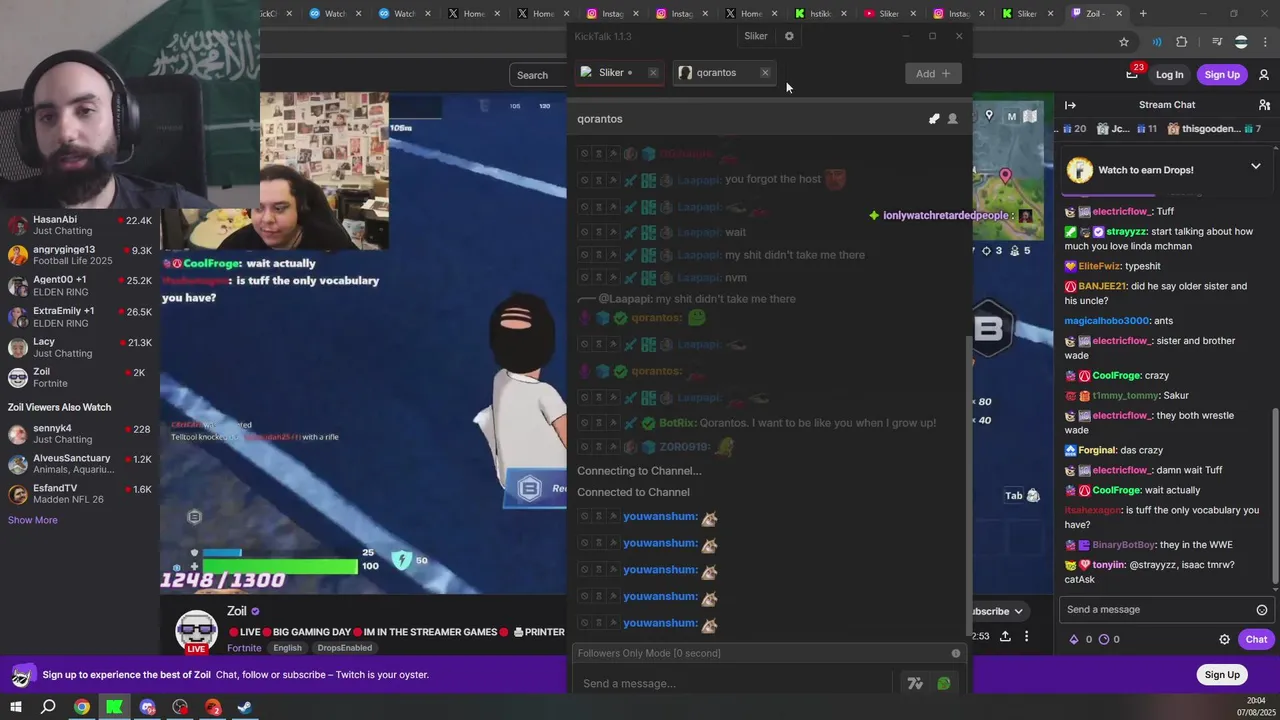Image resolution: width=1280 pixels, height=720 pixels.
Task: Bookmark this page with the star icon
Action: tap(1124, 42)
